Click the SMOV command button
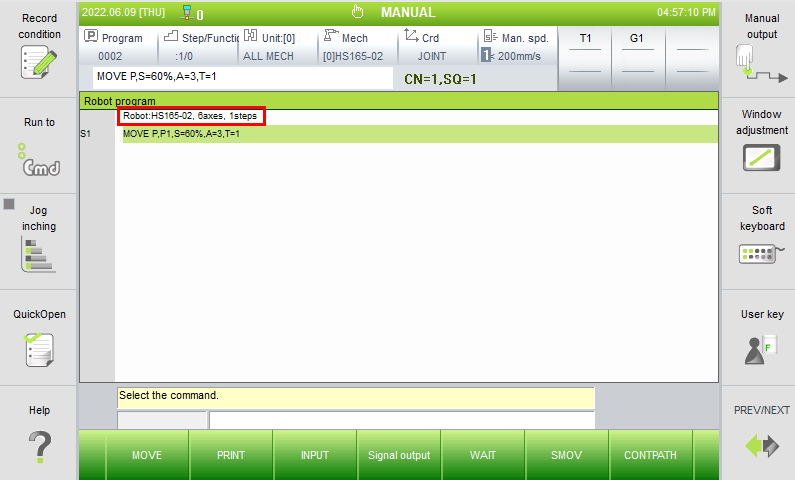 [x=567, y=455]
